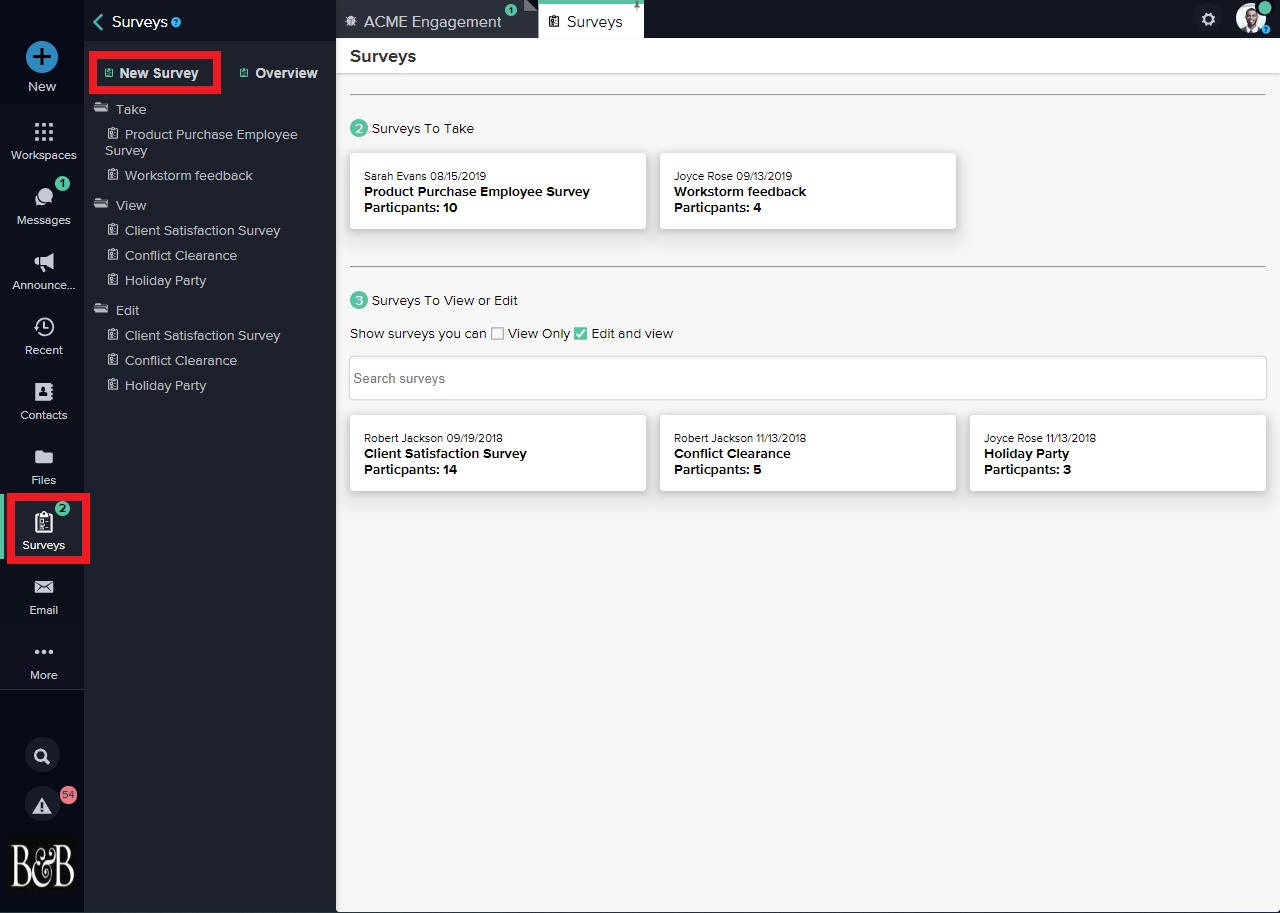Screen dimensions: 1280x913
Task: Open Holiday Party under View
Action: 157,280
